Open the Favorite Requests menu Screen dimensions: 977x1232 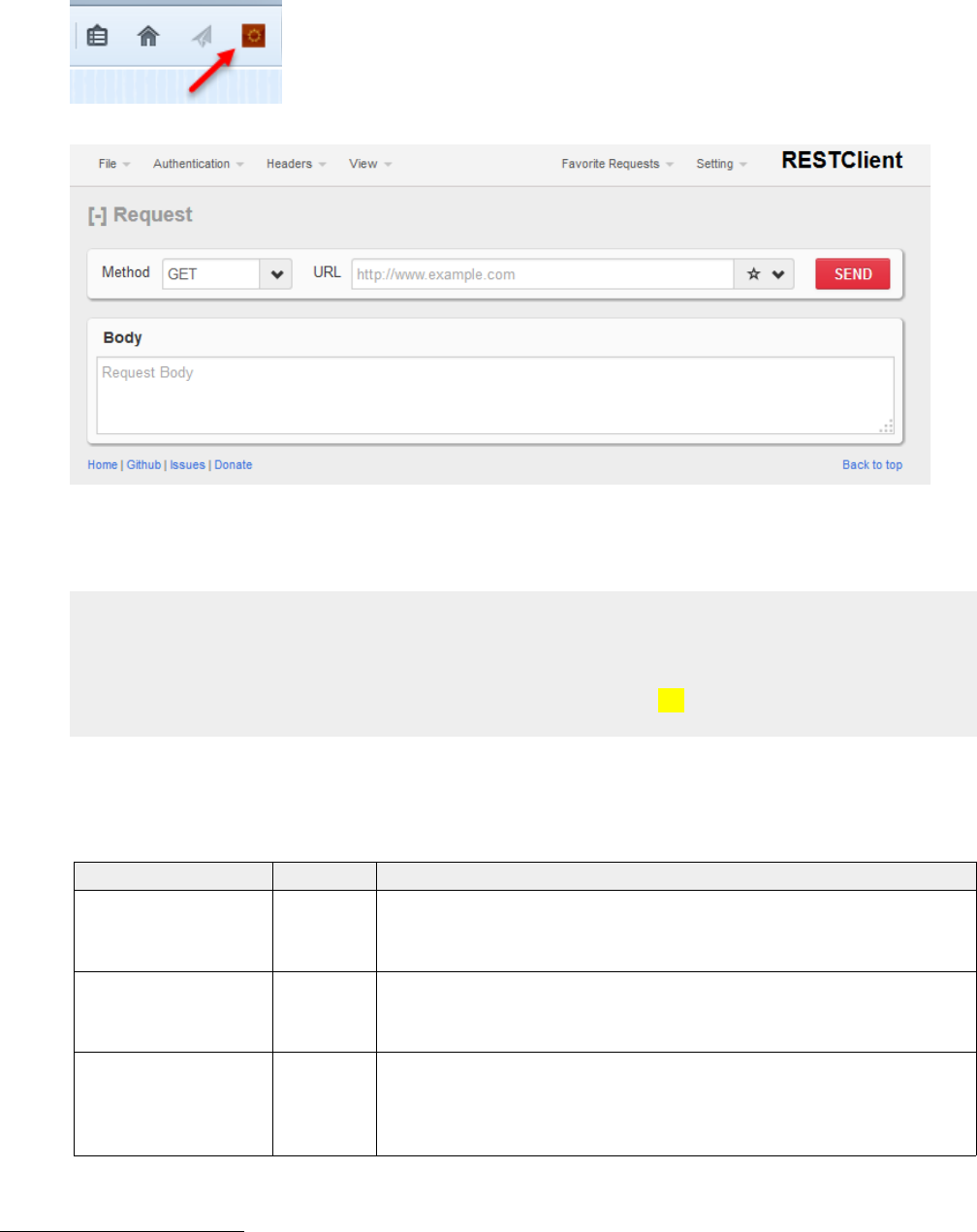click(x=617, y=164)
